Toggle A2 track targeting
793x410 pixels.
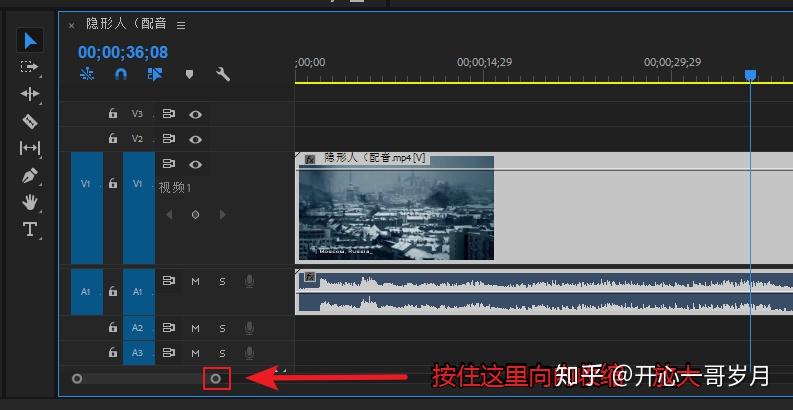tap(139, 328)
